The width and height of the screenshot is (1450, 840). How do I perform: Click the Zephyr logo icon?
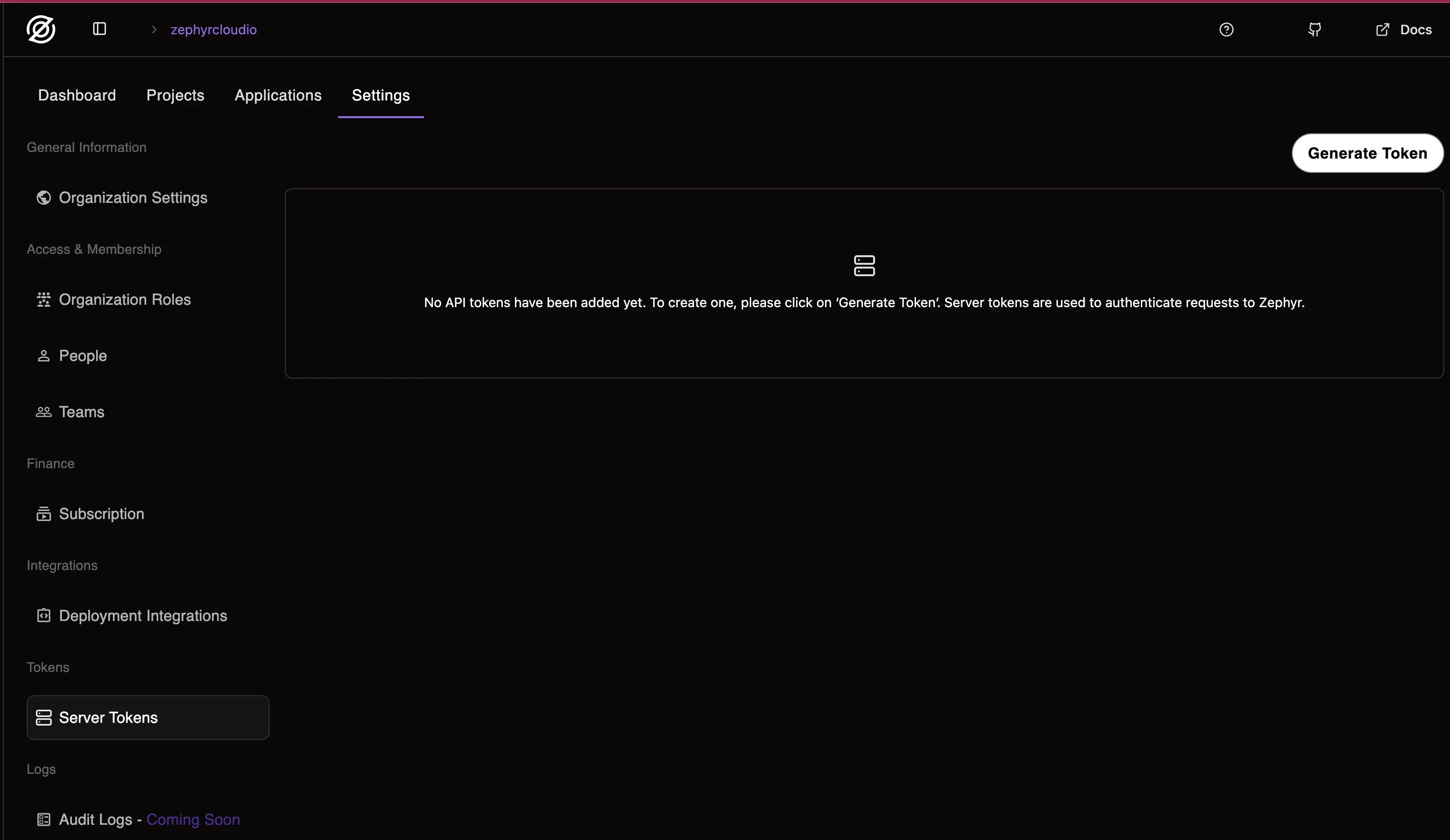(41, 30)
